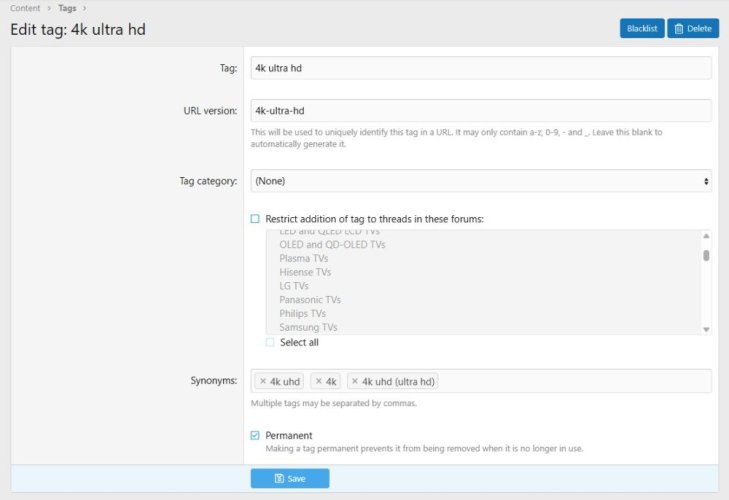The width and height of the screenshot is (729, 500).
Task: Remove the '4k uhd (ultra hd)' synonym
Action: pos(355,381)
